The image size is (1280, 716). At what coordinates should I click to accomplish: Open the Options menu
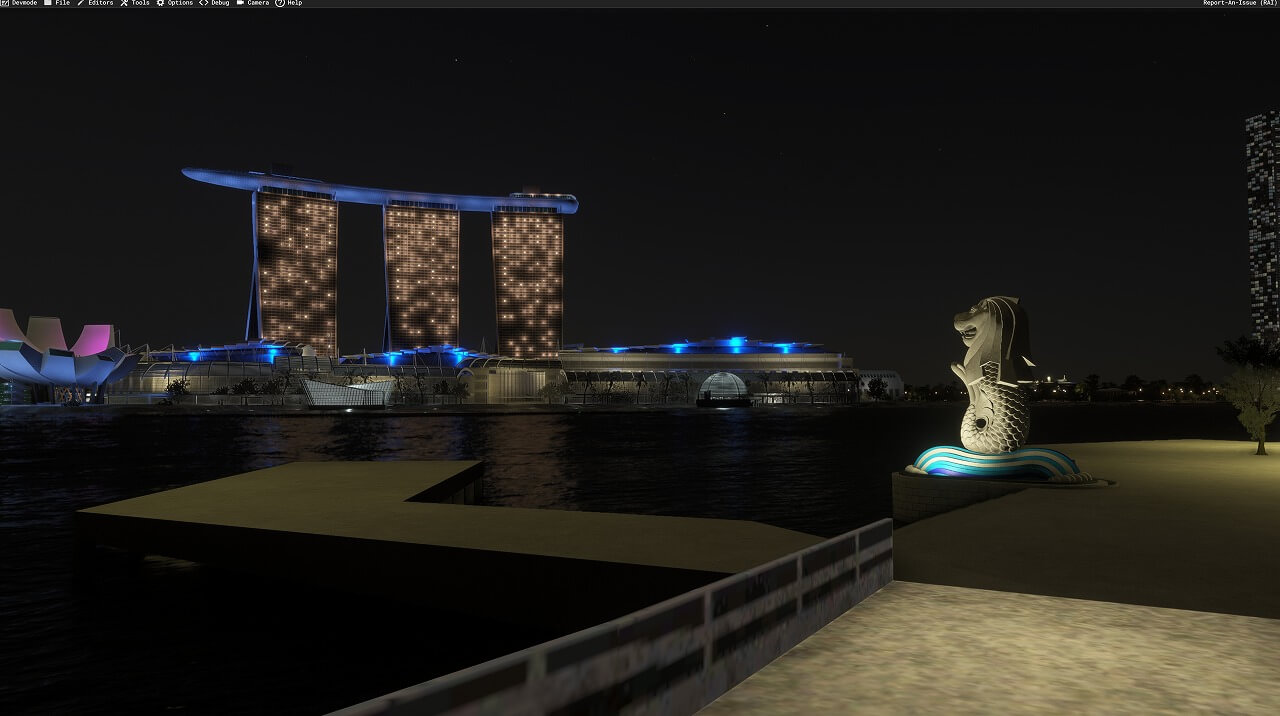(175, 3)
